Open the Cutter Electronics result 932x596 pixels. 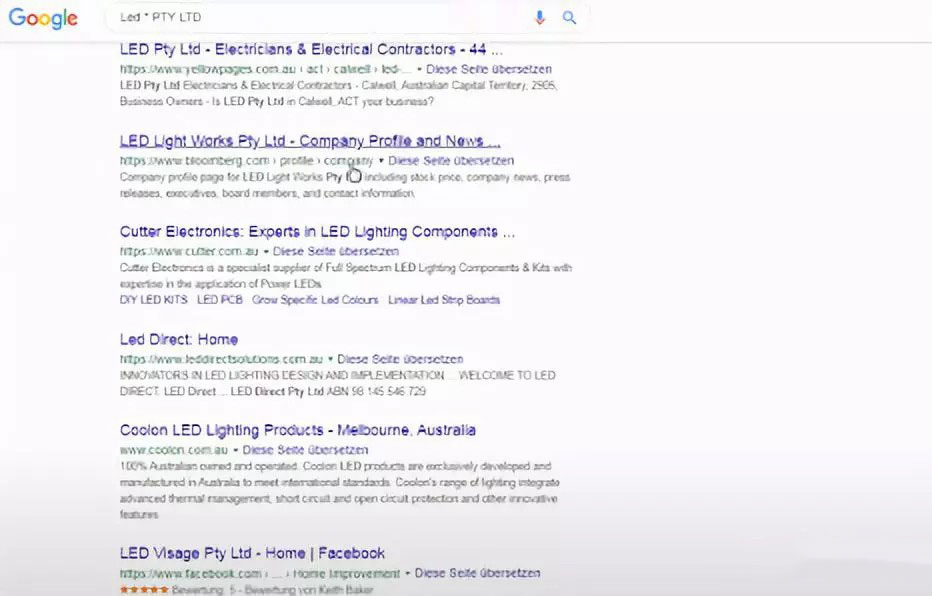pos(314,231)
